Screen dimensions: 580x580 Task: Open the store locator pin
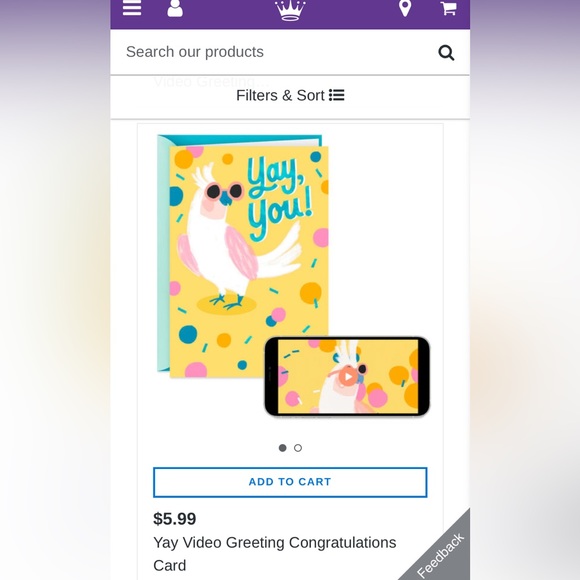point(405,8)
